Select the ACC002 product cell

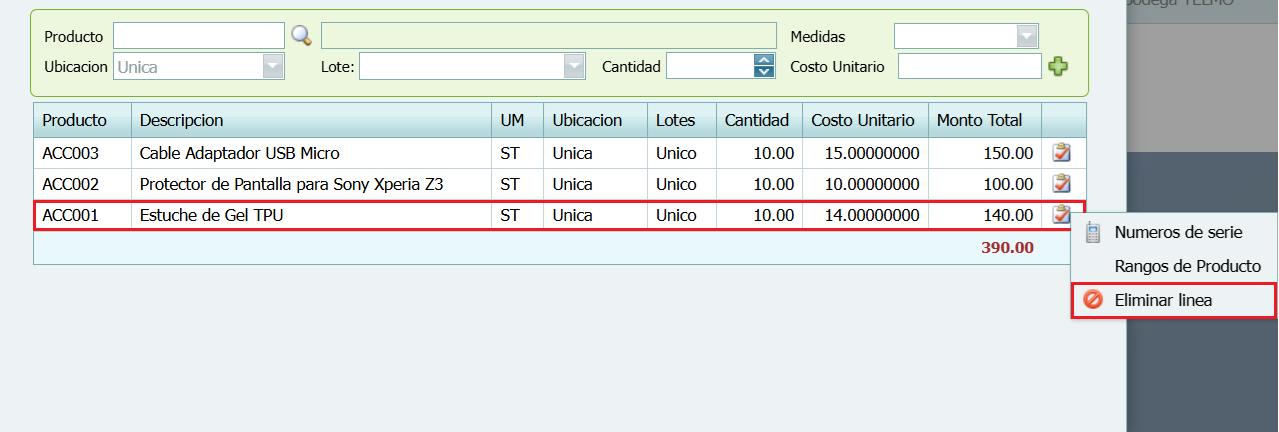click(83, 184)
